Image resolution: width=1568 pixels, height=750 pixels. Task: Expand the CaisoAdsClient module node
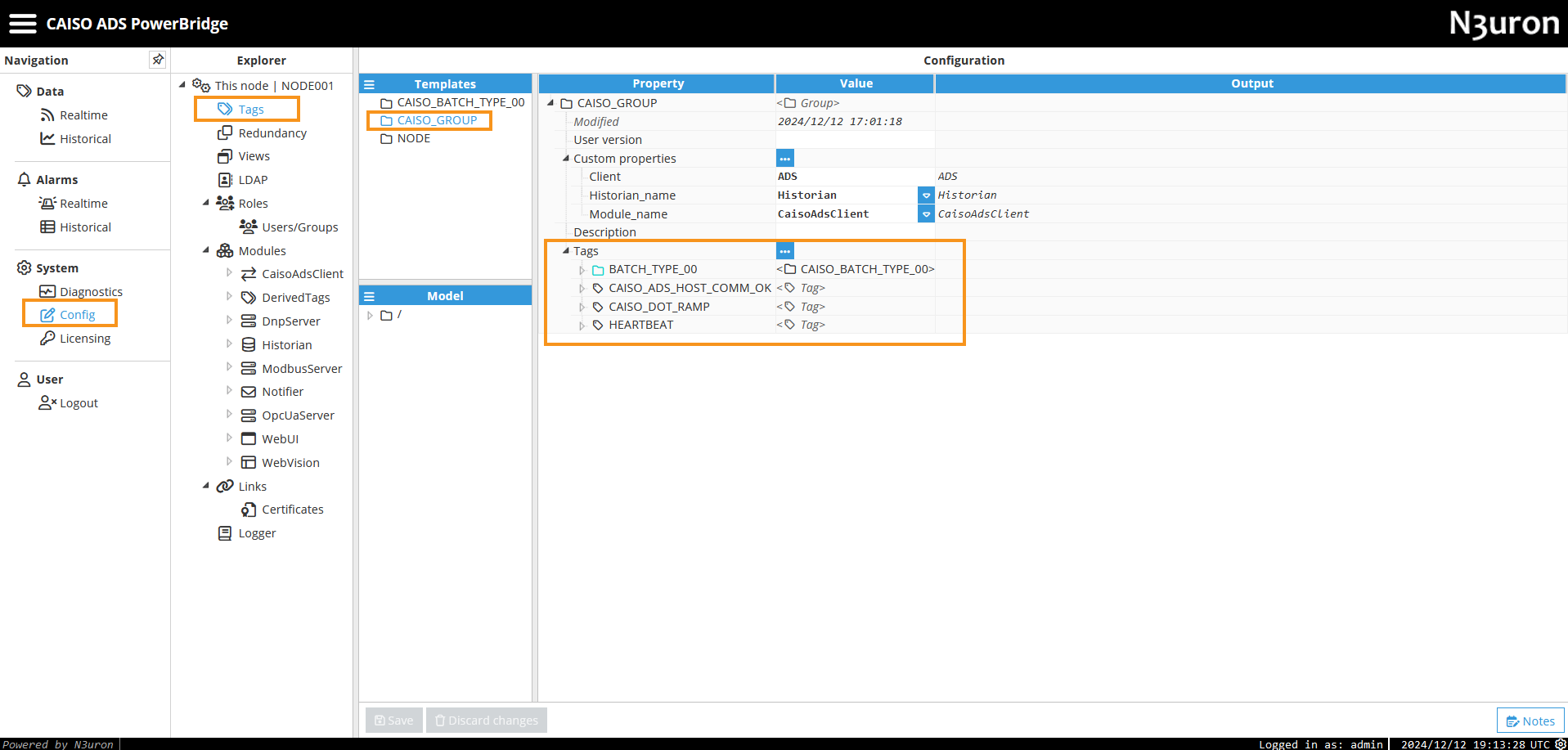[x=229, y=273]
